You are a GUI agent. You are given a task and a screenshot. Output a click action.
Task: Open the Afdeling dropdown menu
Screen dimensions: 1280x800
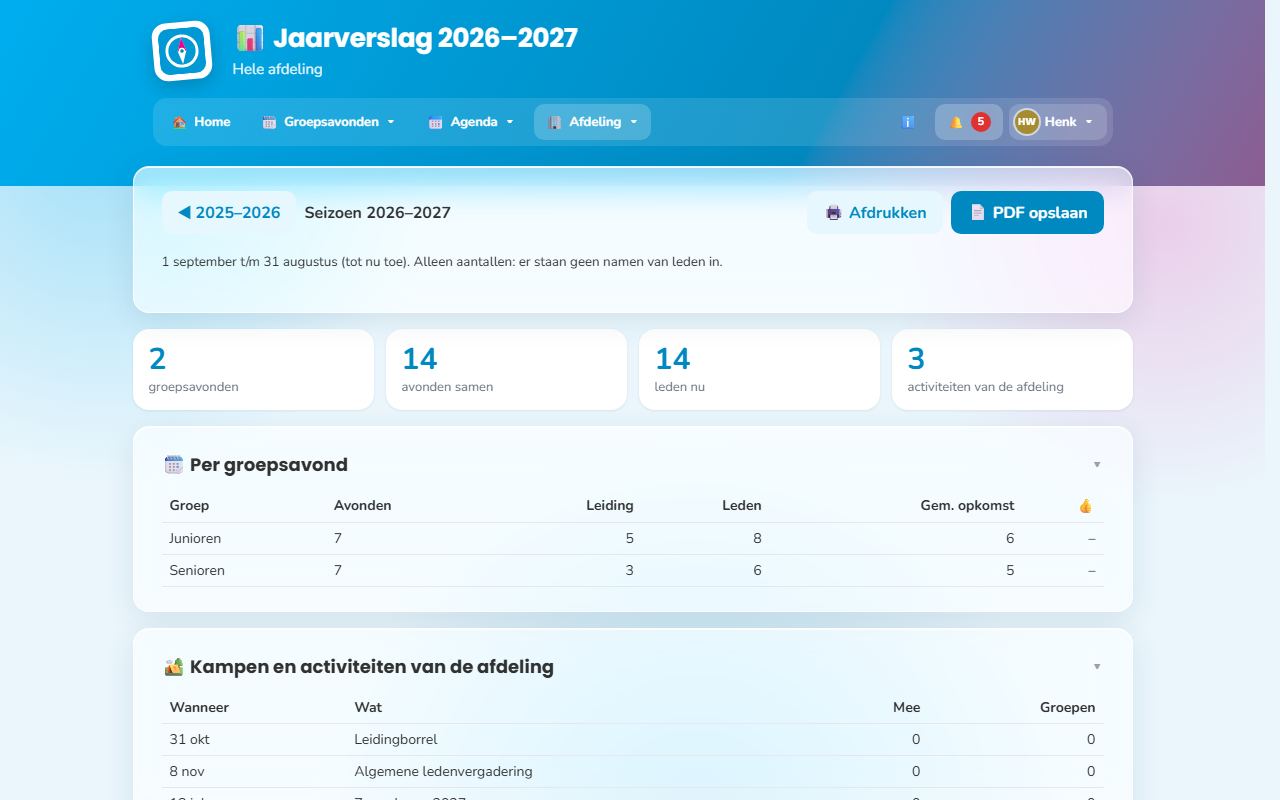coord(592,122)
